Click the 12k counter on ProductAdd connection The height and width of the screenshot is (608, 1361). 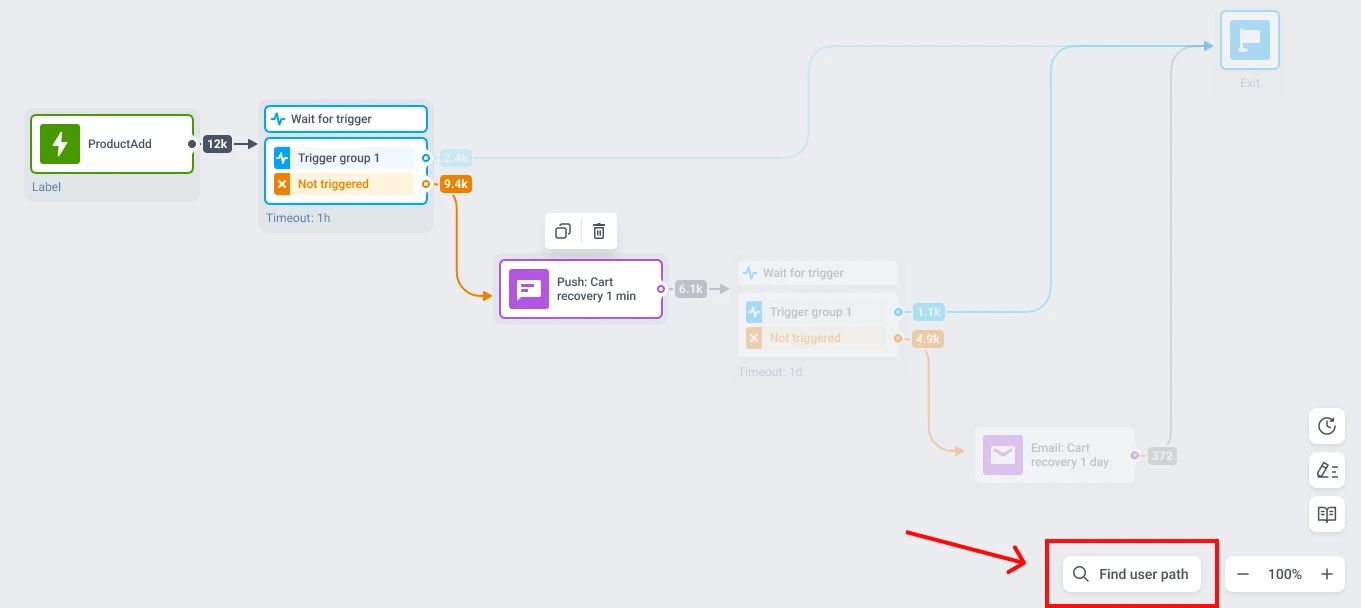point(217,143)
